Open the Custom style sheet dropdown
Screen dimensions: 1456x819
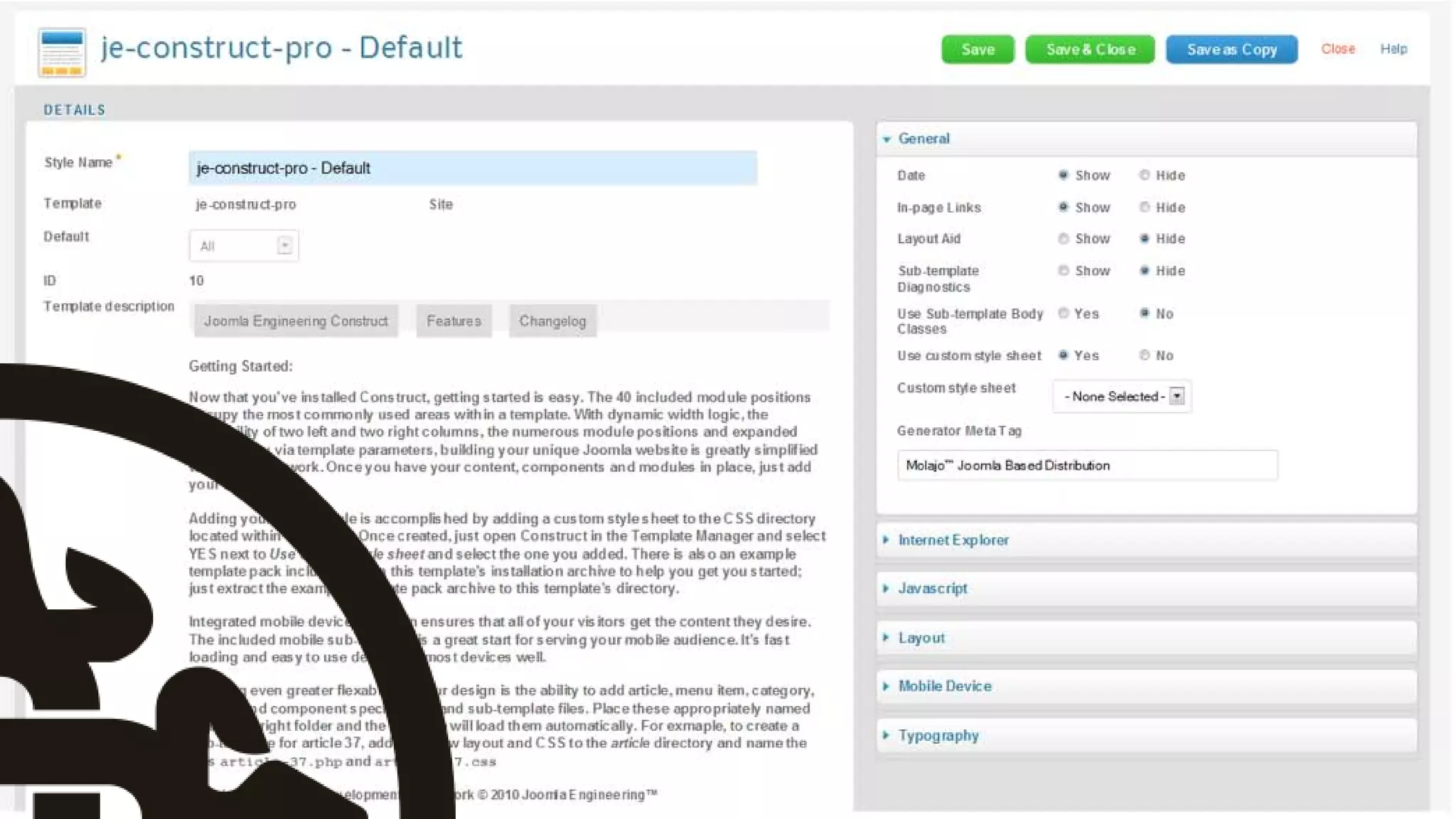pos(1121,397)
